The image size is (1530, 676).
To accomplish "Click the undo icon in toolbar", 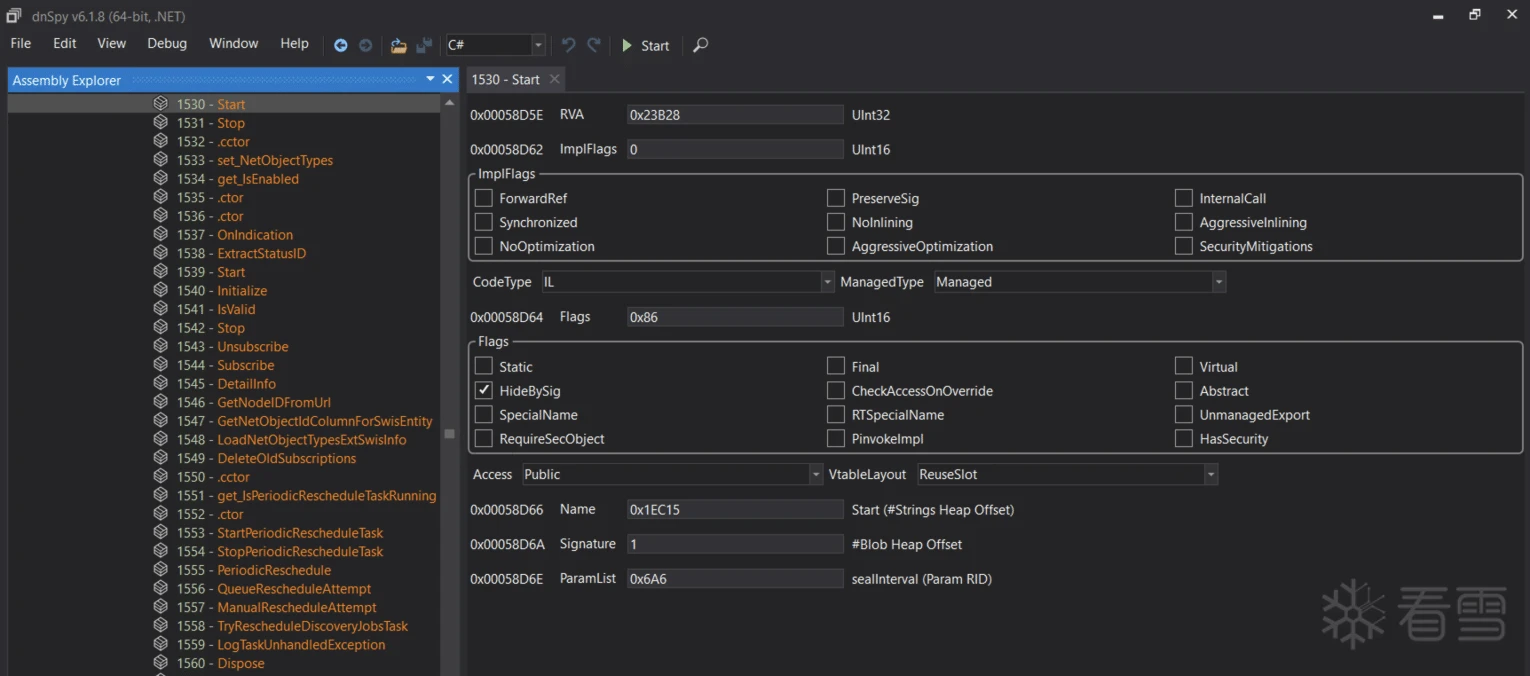I will (x=568, y=45).
